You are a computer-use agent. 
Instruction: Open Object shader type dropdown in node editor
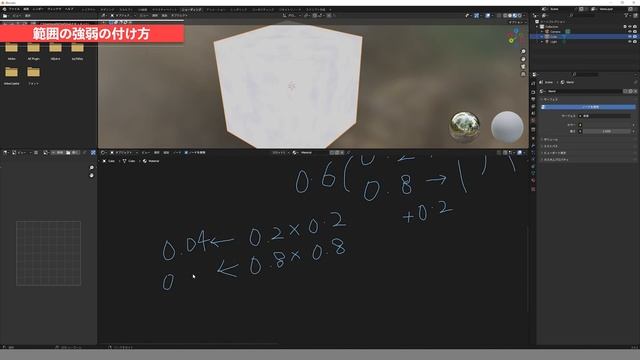coord(123,153)
